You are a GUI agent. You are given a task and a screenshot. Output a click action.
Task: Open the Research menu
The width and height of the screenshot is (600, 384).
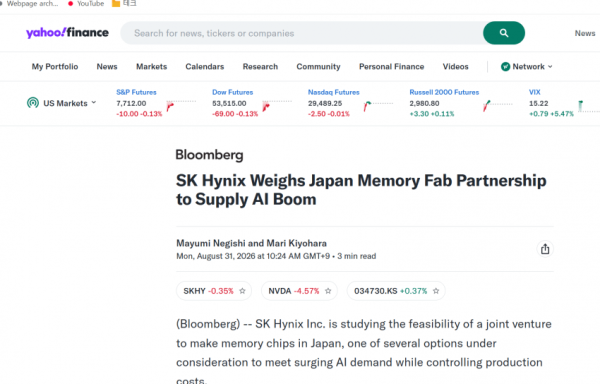(260, 67)
